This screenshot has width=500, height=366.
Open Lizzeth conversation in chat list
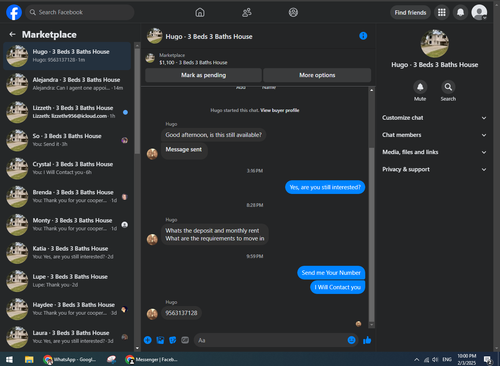(67, 112)
